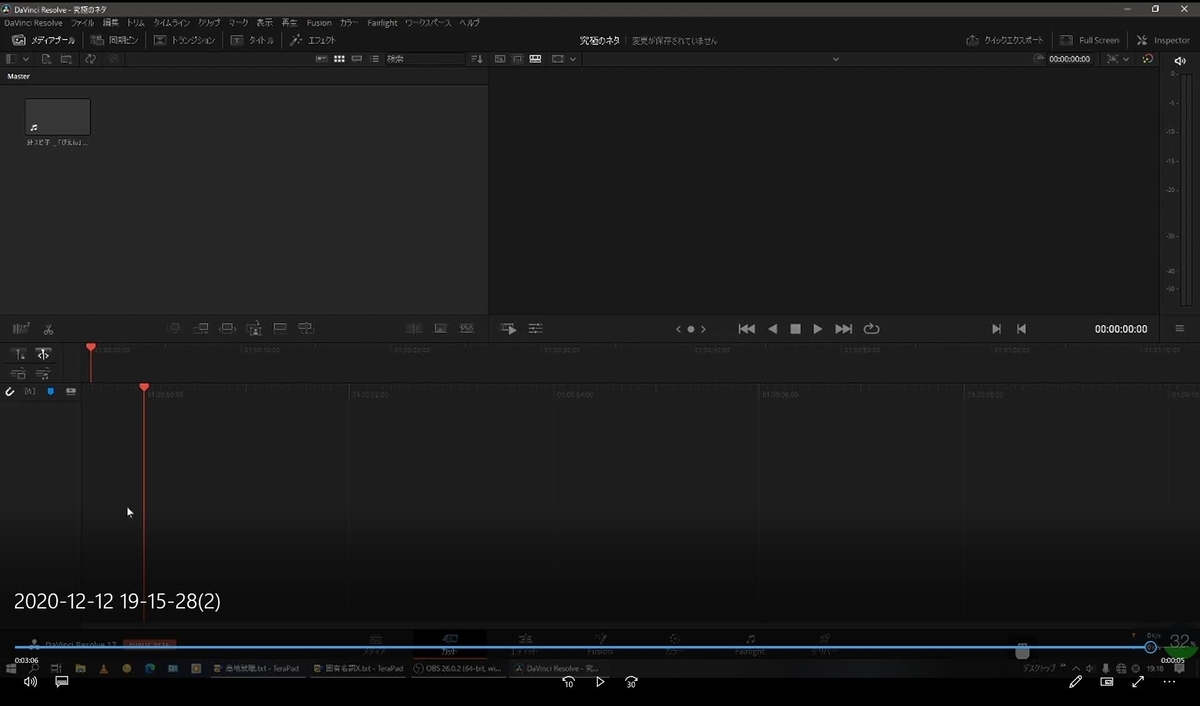Play forward in the Resolve viewer

[818, 329]
